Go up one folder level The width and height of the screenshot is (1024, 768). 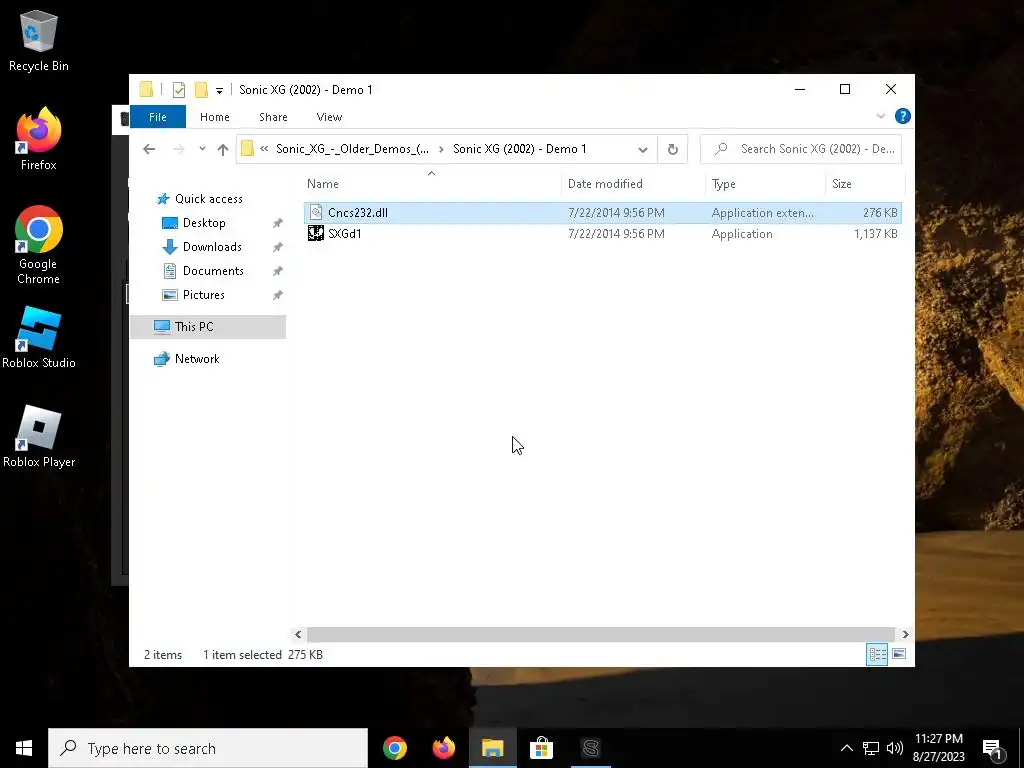point(223,149)
